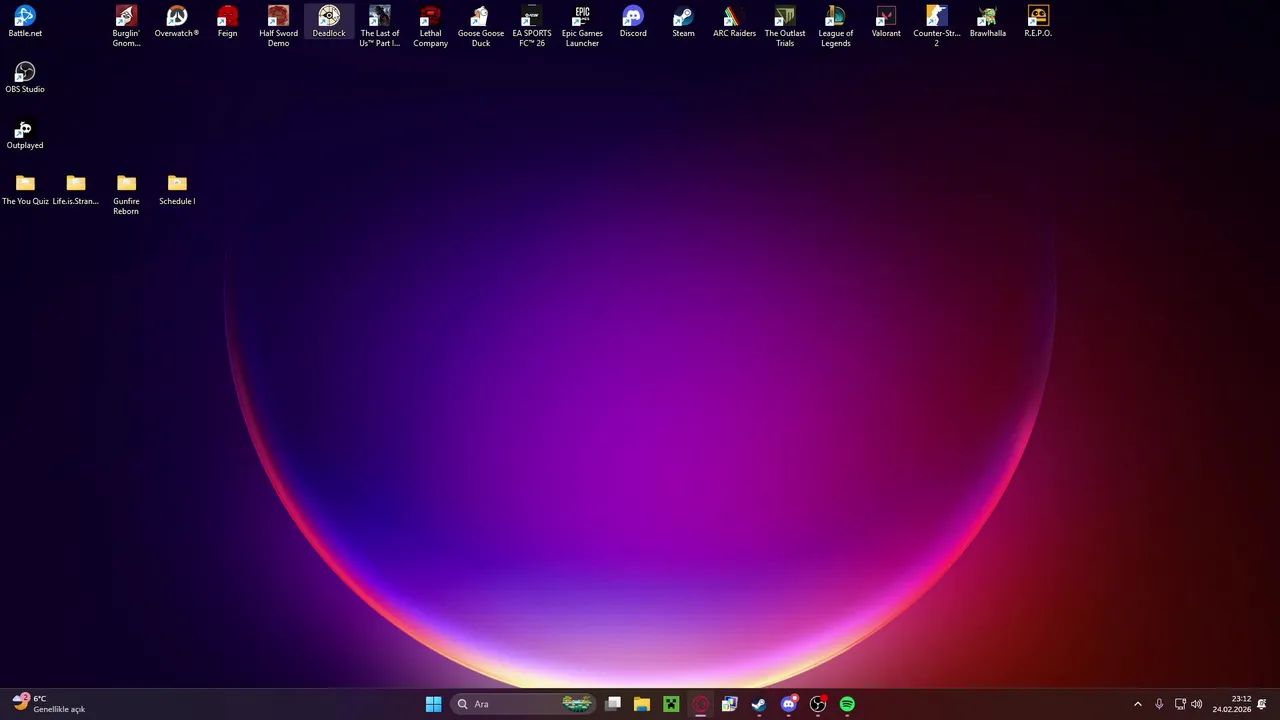
Task: Select the Brawlhalla desktop shortcut
Action: [x=987, y=22]
